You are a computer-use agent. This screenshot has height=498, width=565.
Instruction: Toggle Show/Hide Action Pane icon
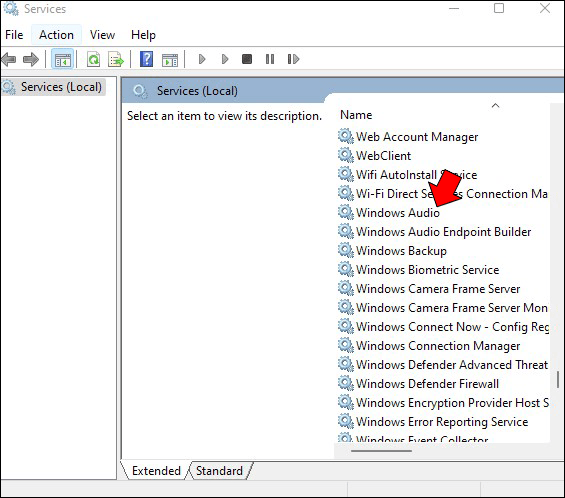click(170, 59)
